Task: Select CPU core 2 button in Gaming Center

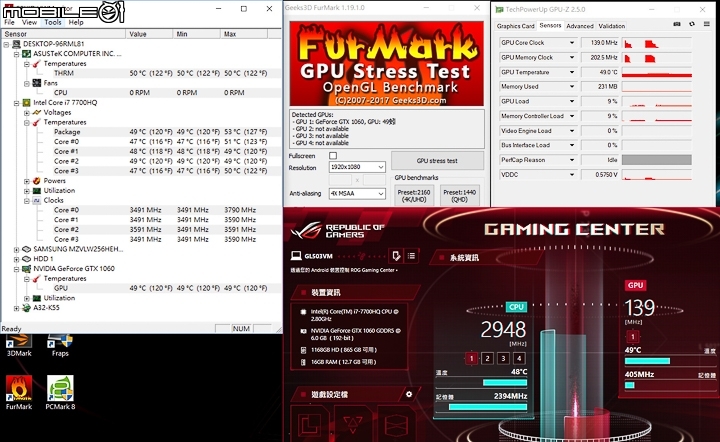Action: (x=488, y=358)
